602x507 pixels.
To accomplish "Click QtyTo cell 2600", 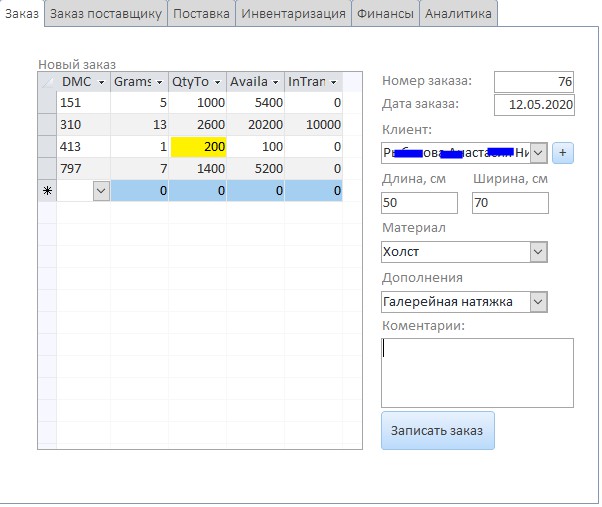I will coord(198,124).
